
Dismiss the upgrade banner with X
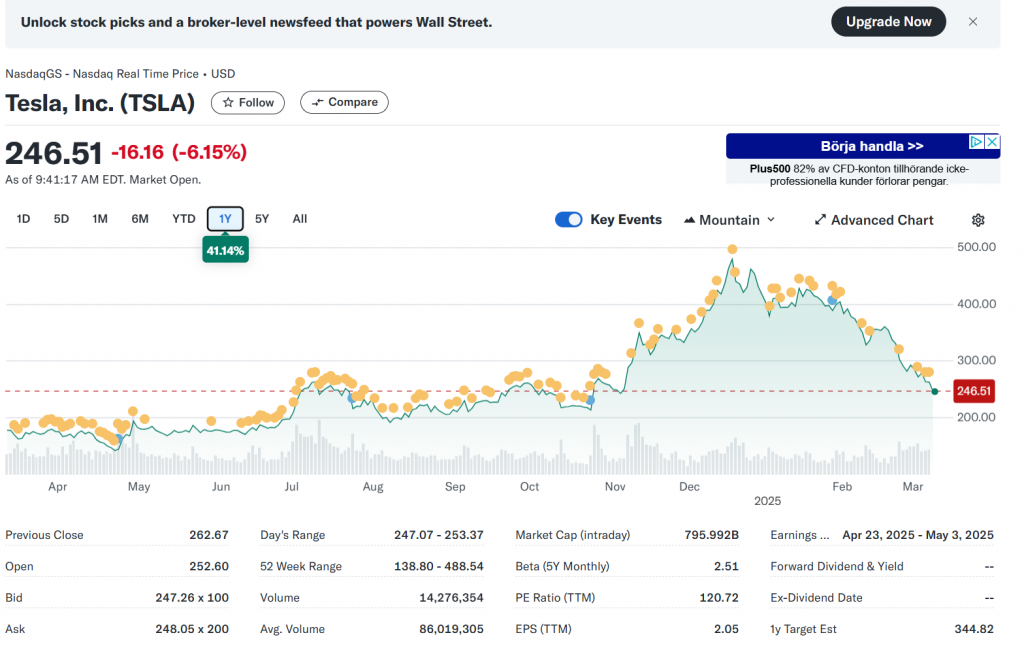(x=973, y=22)
